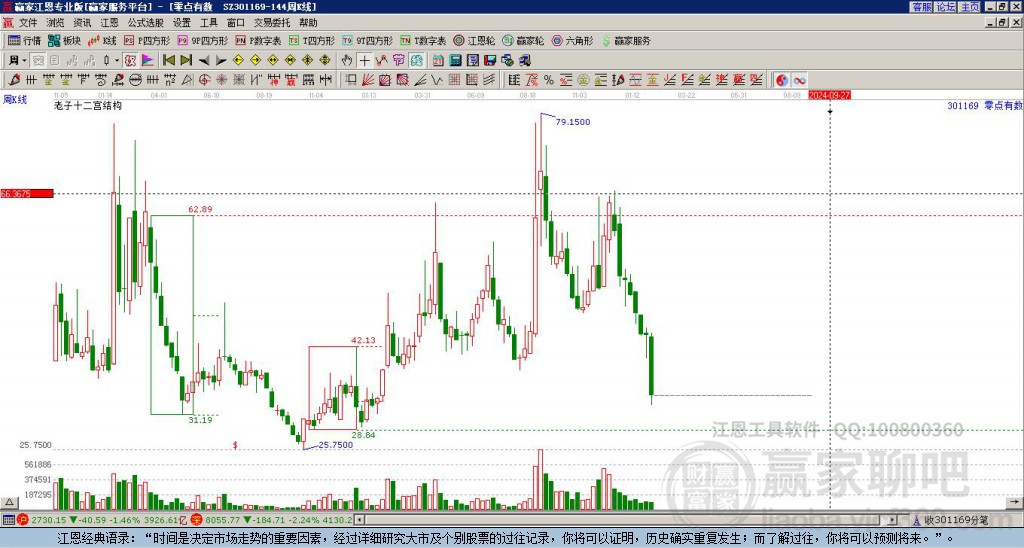Click the 301169 零点有数 stock label

(984, 105)
